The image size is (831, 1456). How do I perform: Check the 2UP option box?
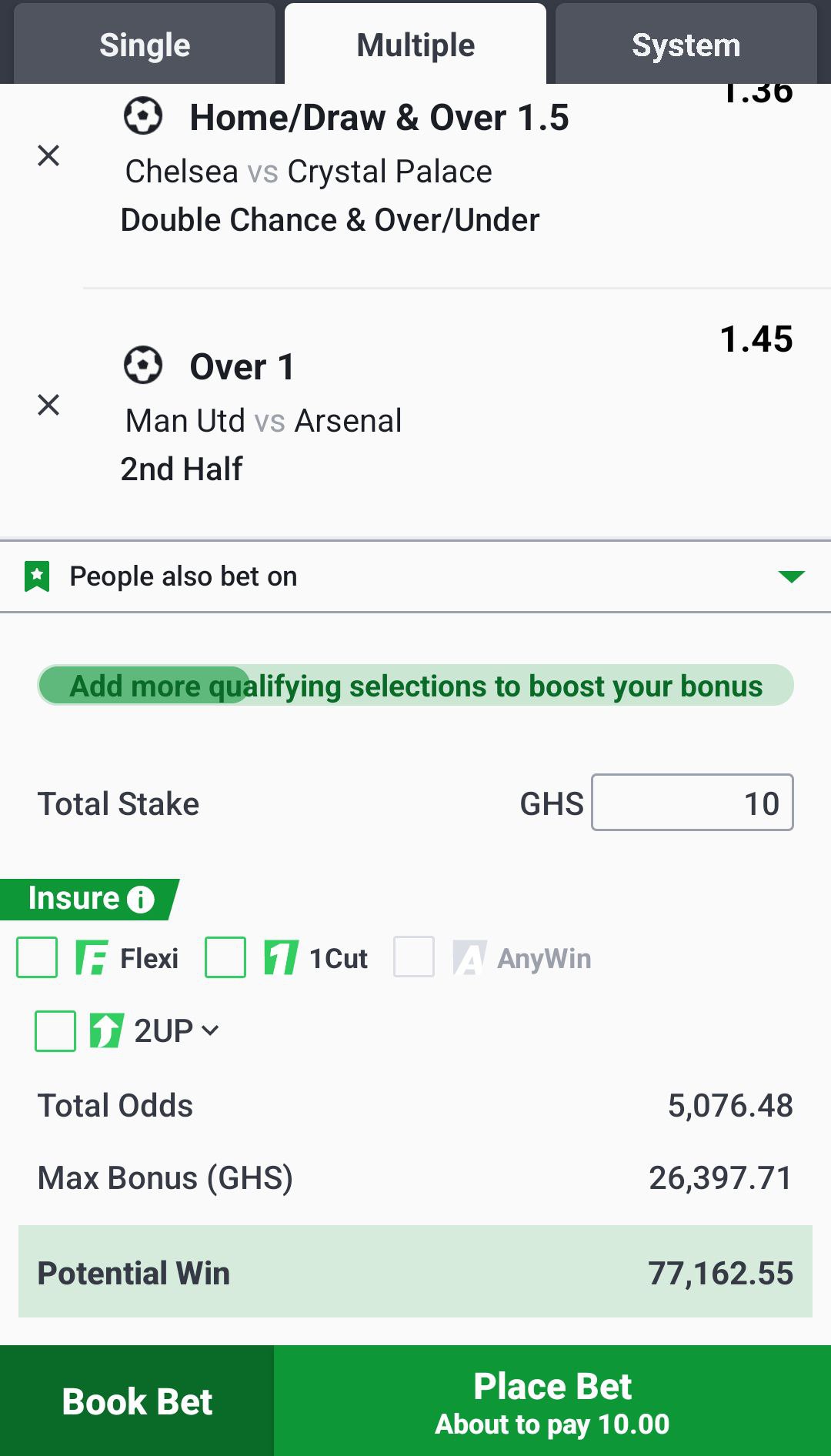55,1031
